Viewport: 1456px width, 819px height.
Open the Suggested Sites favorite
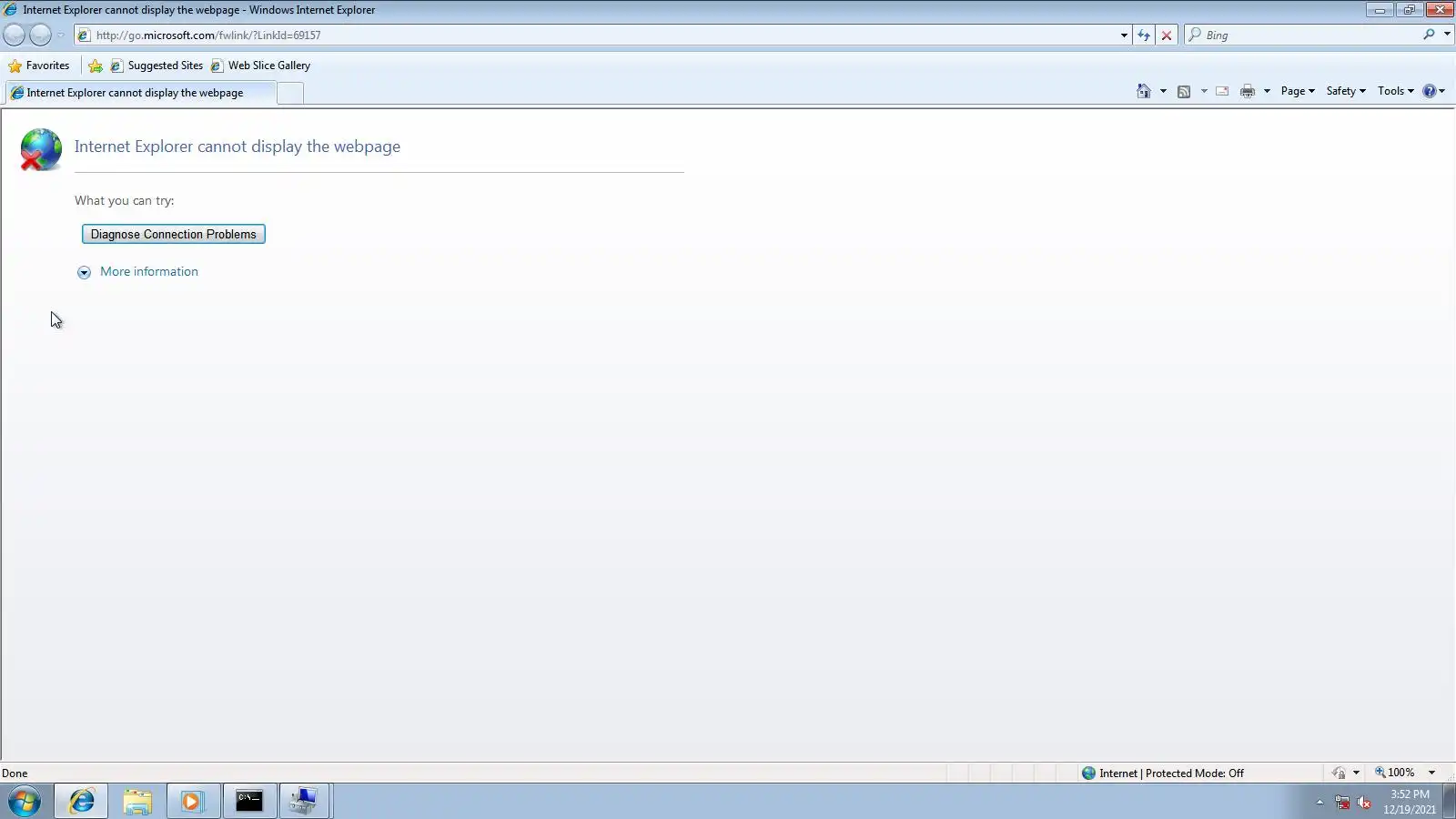(157, 66)
